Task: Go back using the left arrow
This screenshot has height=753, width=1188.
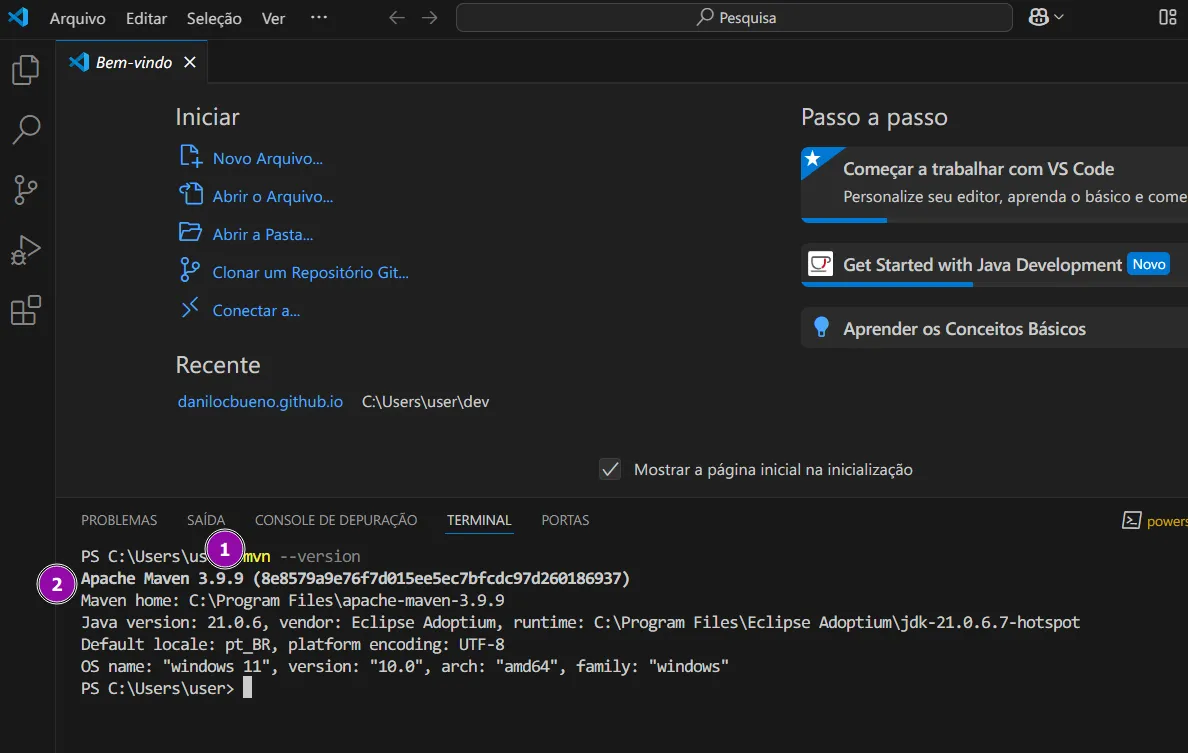Action: pyautogui.click(x=397, y=18)
